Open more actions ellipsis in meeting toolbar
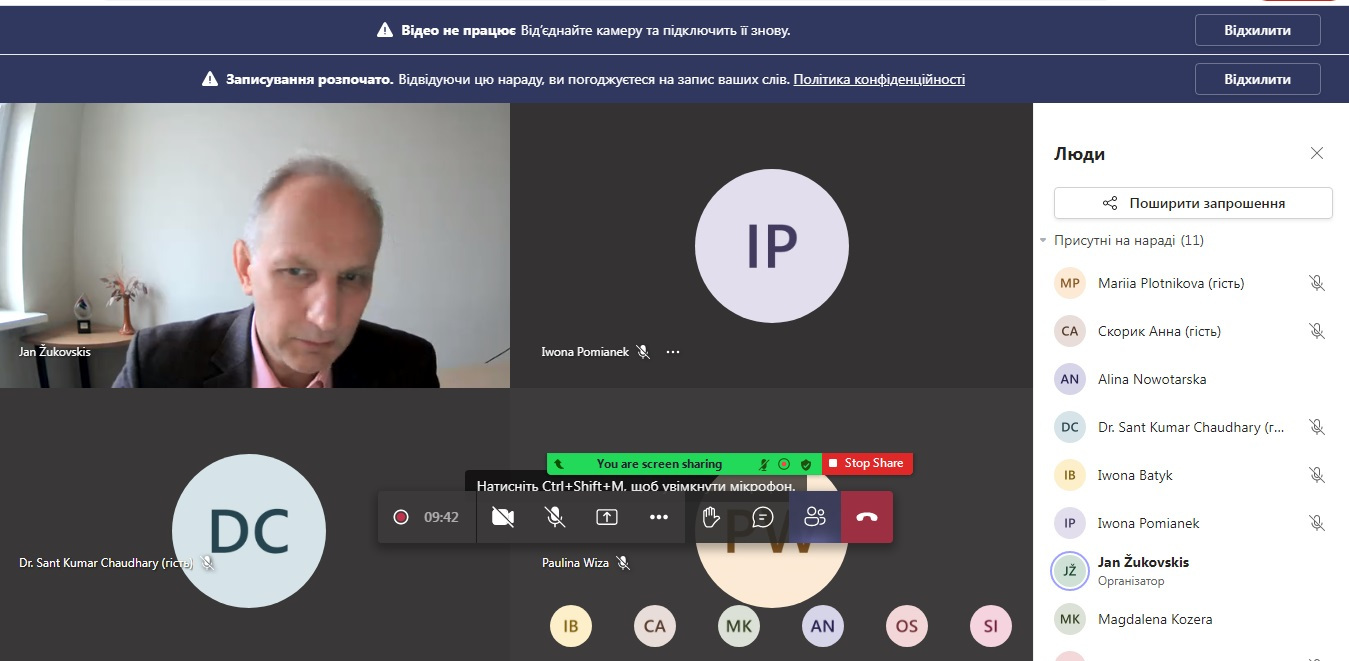 click(x=658, y=517)
